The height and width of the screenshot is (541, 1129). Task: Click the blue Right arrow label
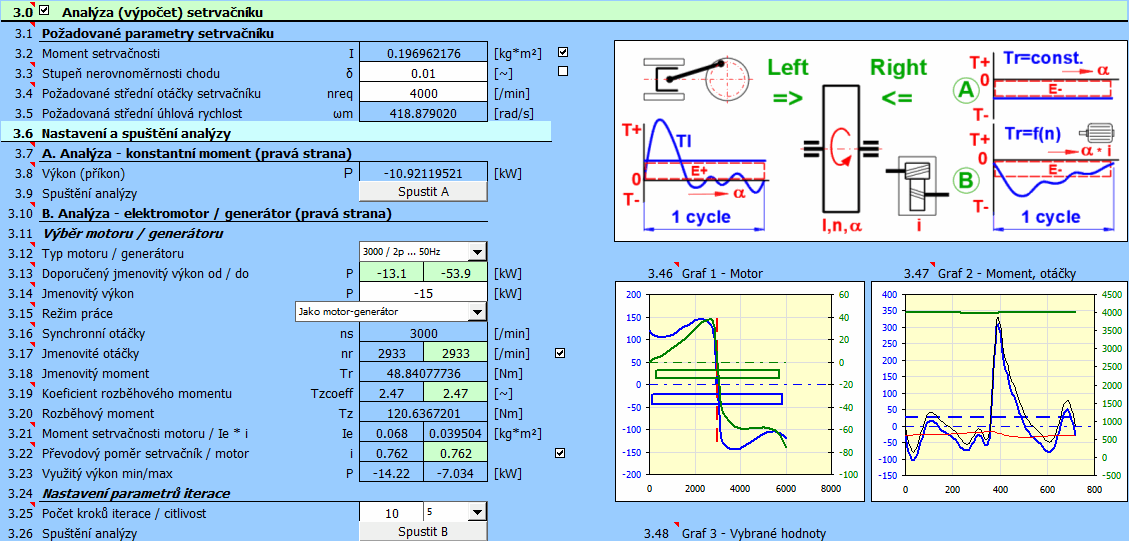click(x=898, y=68)
